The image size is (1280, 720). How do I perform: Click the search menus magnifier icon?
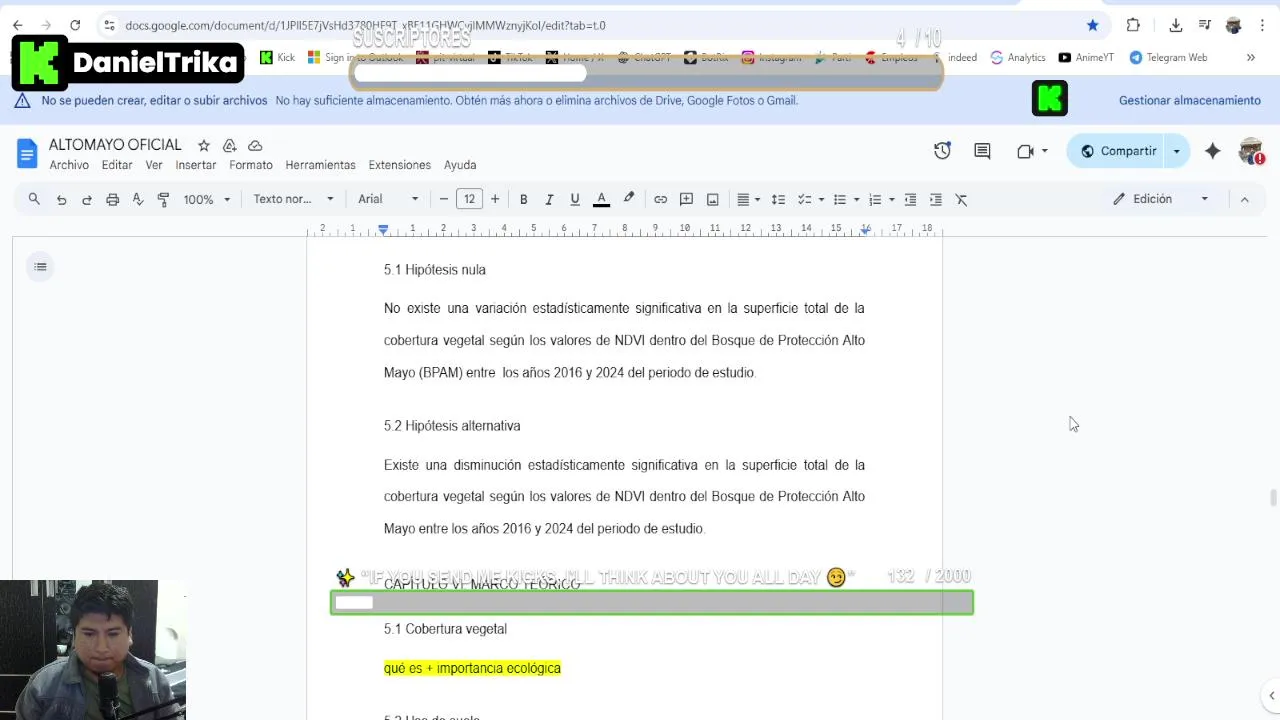(34, 199)
